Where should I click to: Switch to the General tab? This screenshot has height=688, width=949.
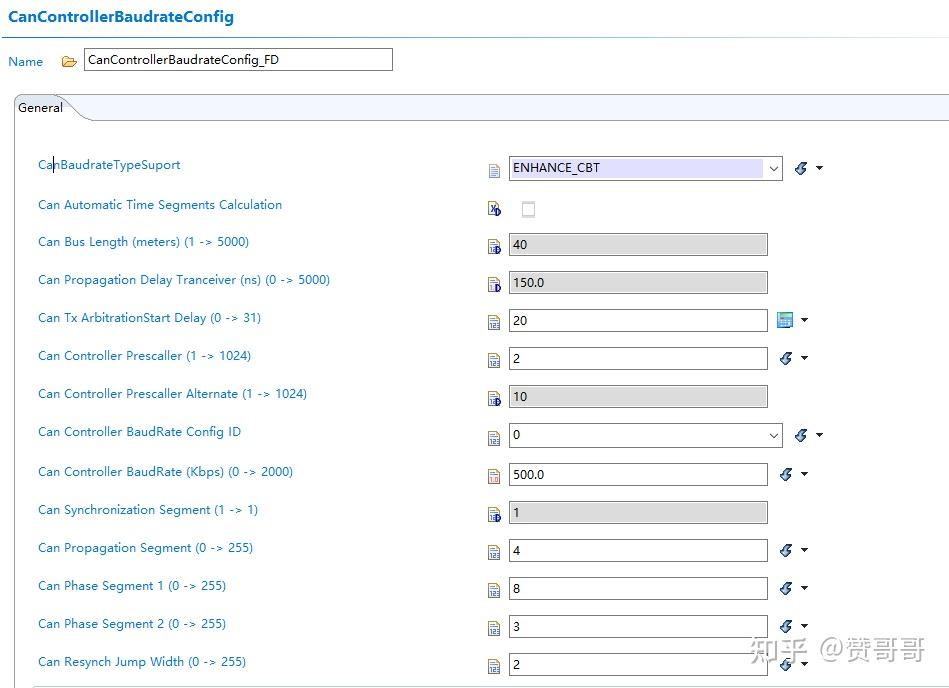(x=41, y=108)
